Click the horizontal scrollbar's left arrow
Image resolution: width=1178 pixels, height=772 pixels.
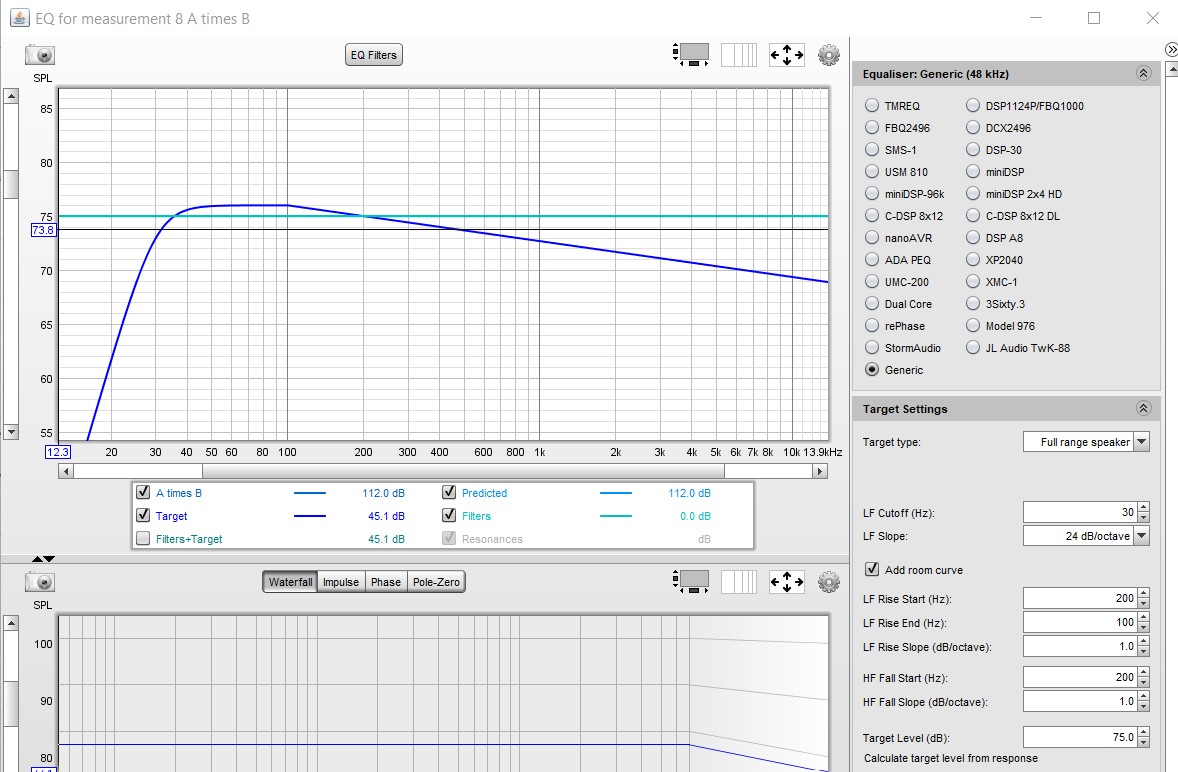pyautogui.click(x=66, y=472)
